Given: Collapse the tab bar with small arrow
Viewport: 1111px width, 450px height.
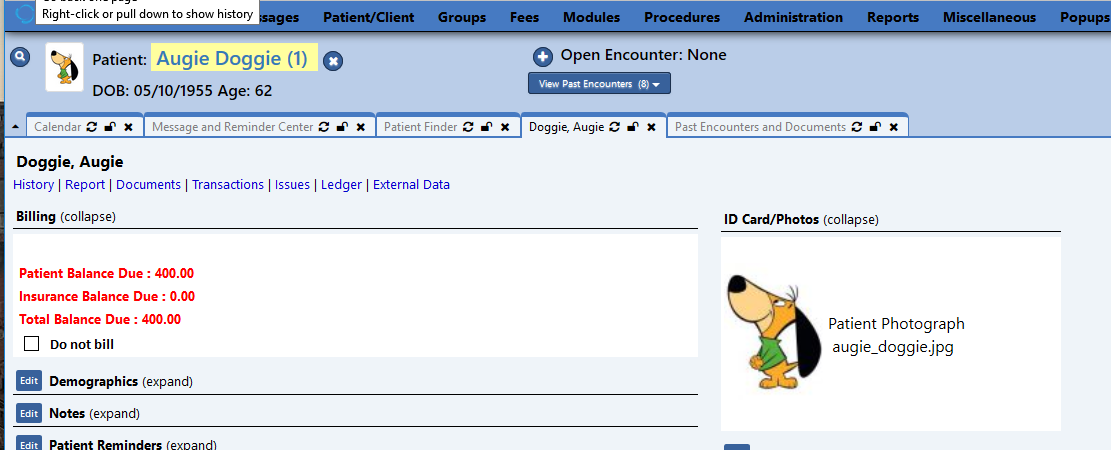Looking at the screenshot, I should pyautogui.click(x=16, y=127).
